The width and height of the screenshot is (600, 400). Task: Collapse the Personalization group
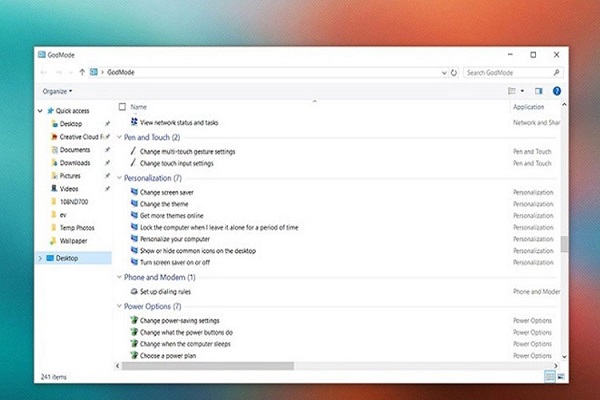pyautogui.click(x=118, y=177)
